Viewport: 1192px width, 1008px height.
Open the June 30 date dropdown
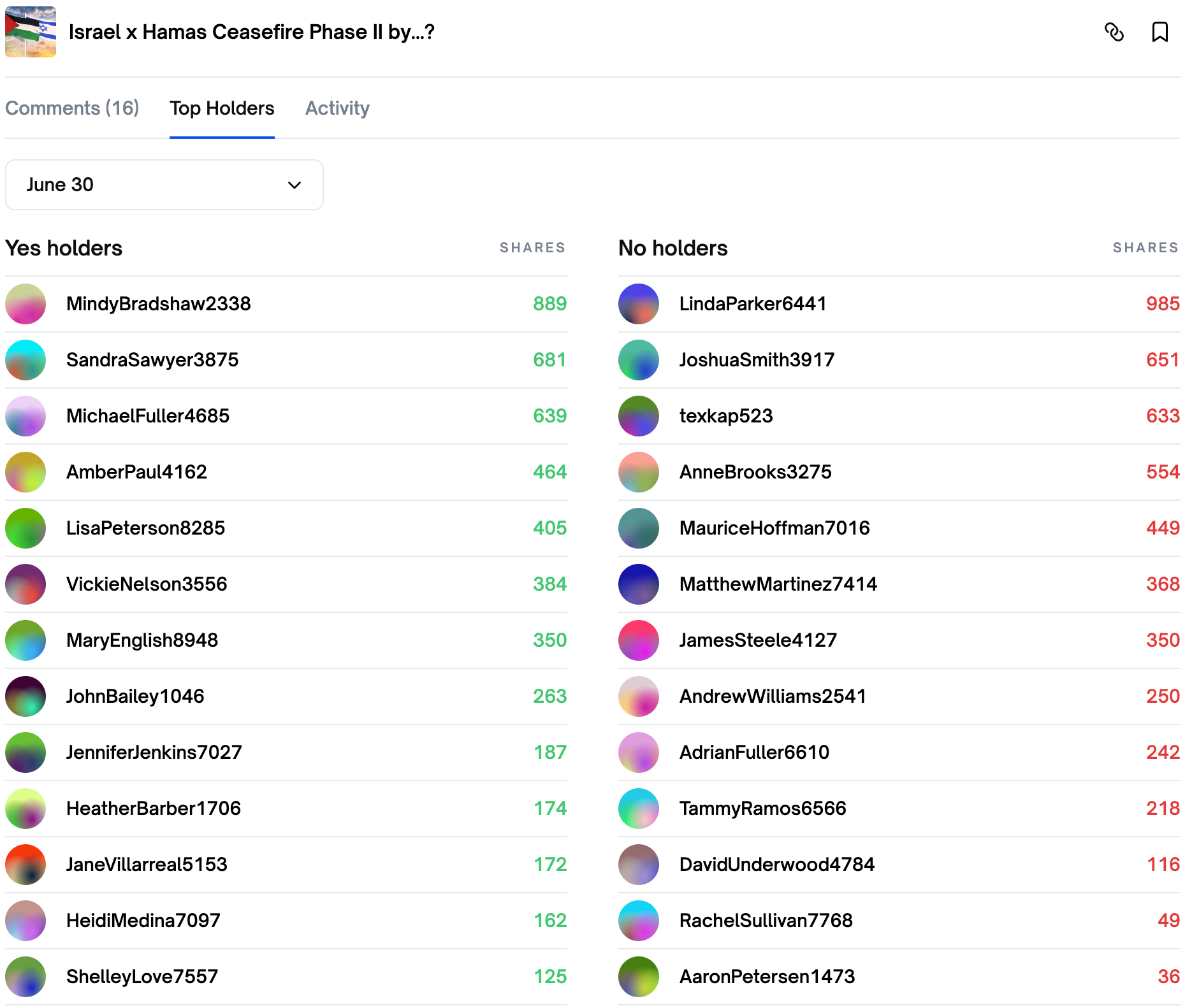tap(164, 185)
